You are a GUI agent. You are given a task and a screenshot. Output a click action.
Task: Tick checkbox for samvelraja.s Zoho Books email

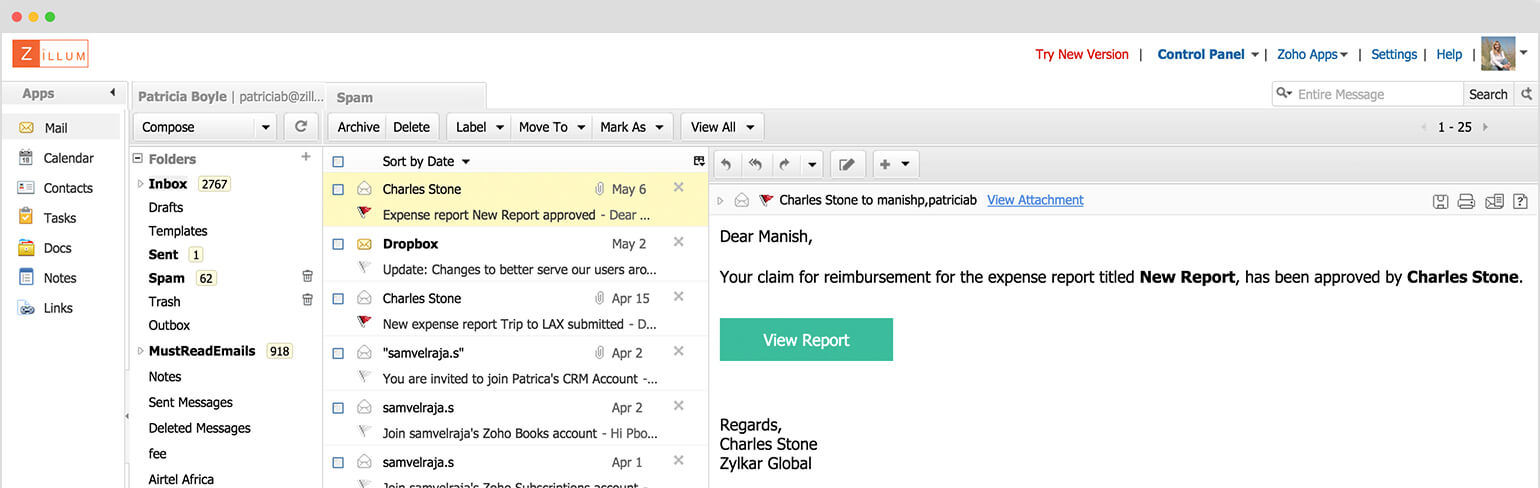[x=338, y=408]
